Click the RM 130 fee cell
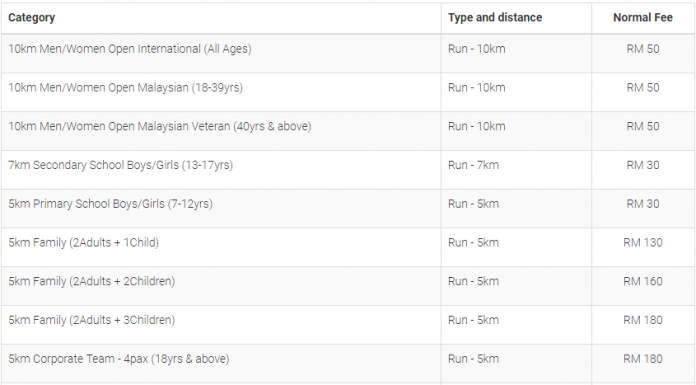The width and height of the screenshot is (696, 385). coord(643,242)
